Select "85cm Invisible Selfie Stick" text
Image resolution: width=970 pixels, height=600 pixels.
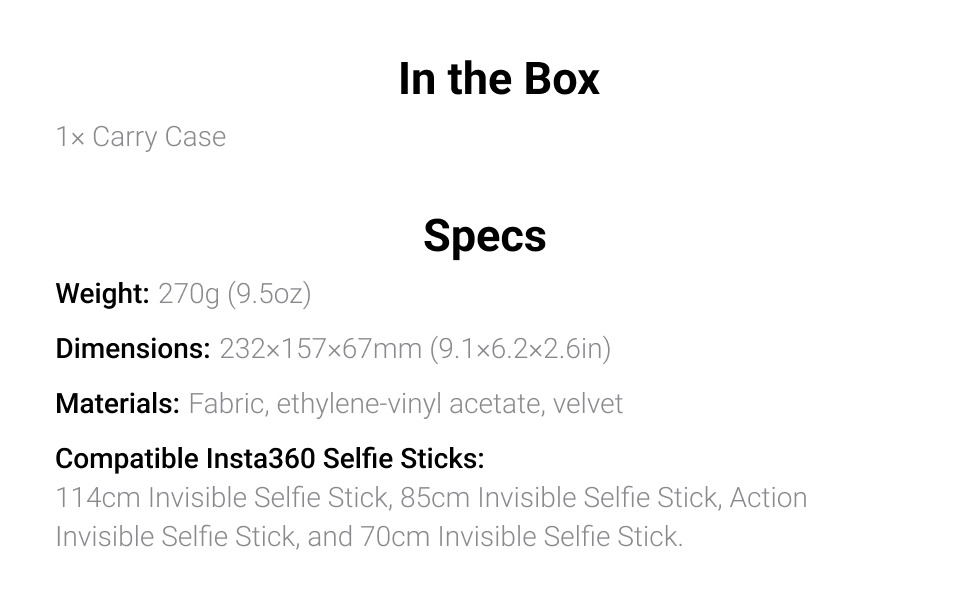pos(598,498)
